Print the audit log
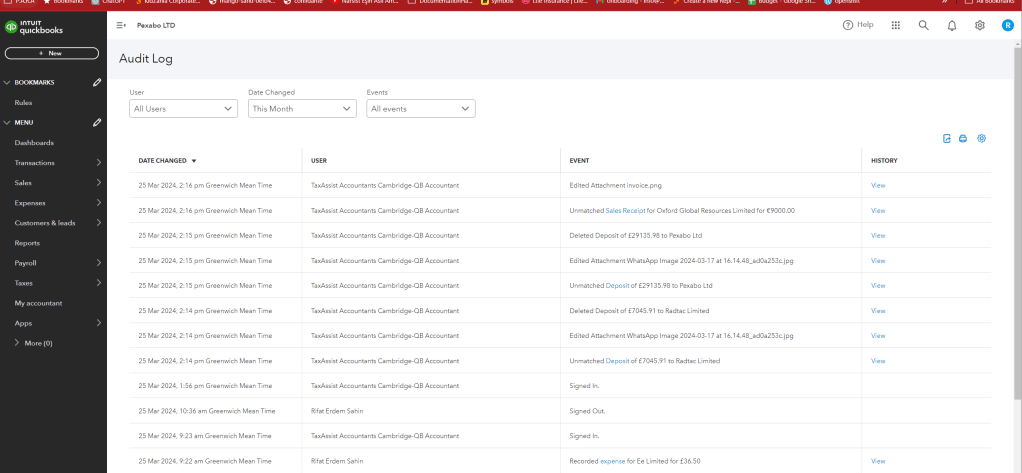Viewport: 1022px width, 473px height. (962, 138)
